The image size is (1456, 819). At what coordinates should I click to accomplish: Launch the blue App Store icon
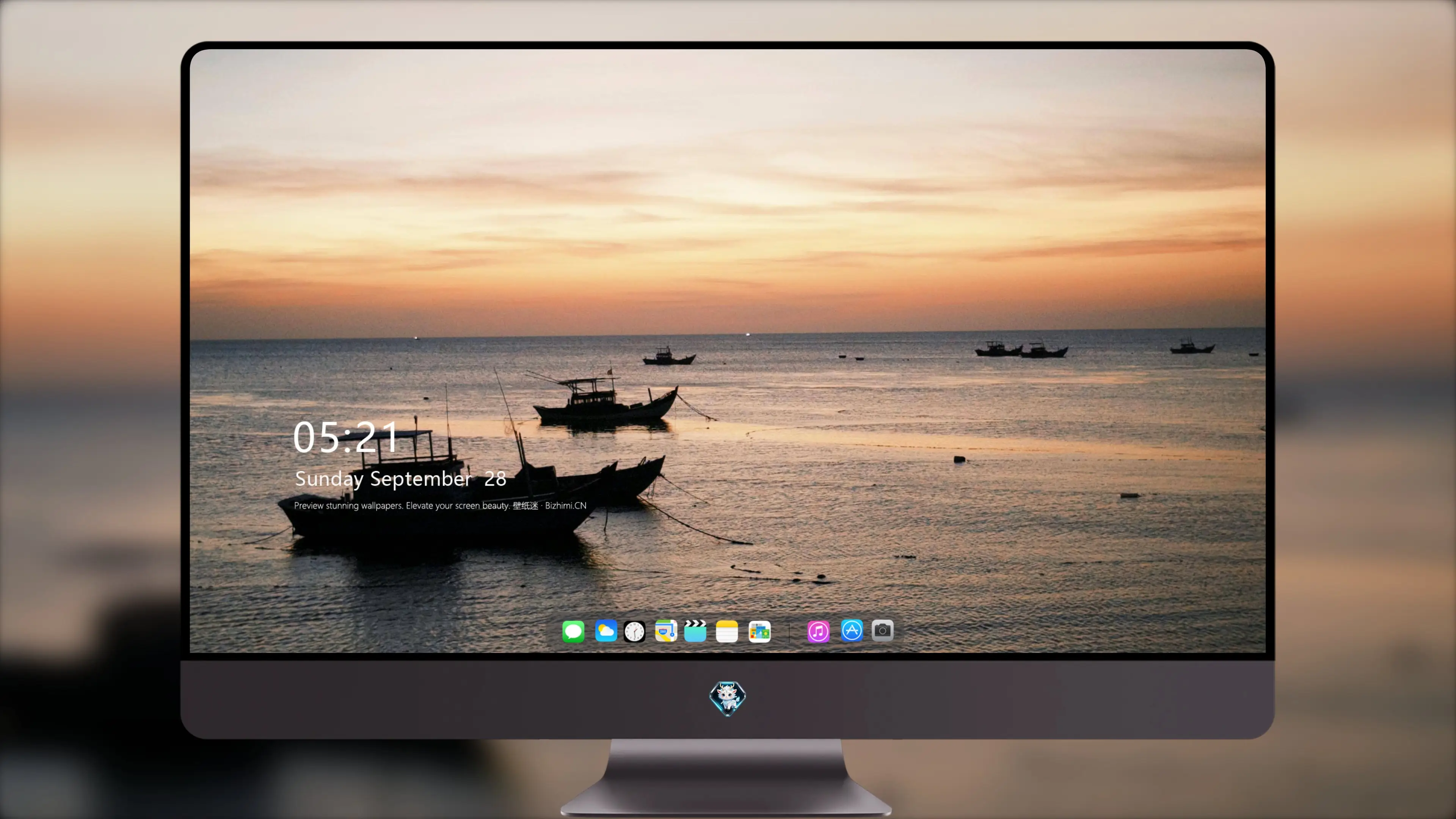pyautogui.click(x=852, y=630)
